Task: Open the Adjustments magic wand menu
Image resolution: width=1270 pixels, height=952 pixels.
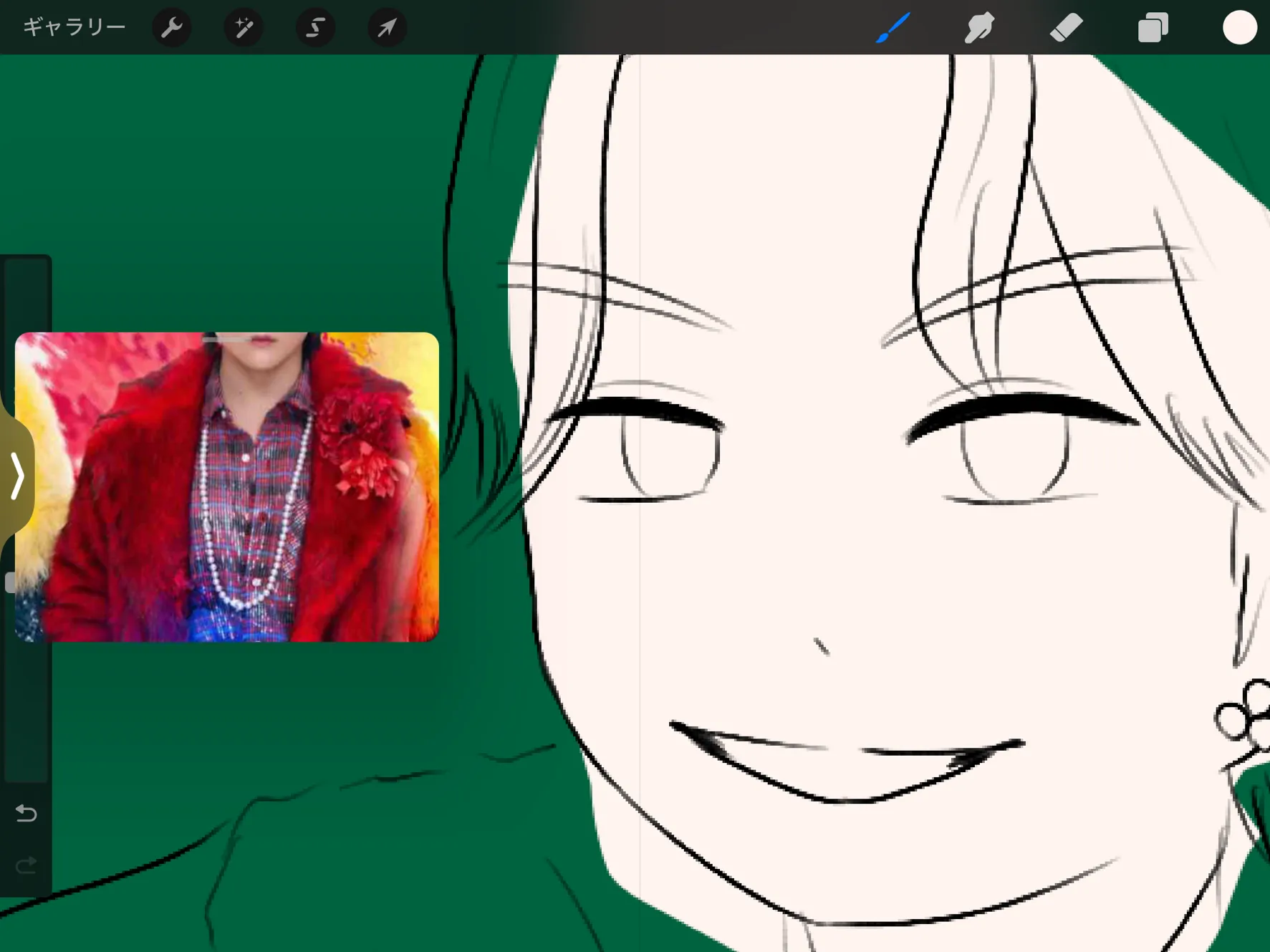Action: click(244, 28)
